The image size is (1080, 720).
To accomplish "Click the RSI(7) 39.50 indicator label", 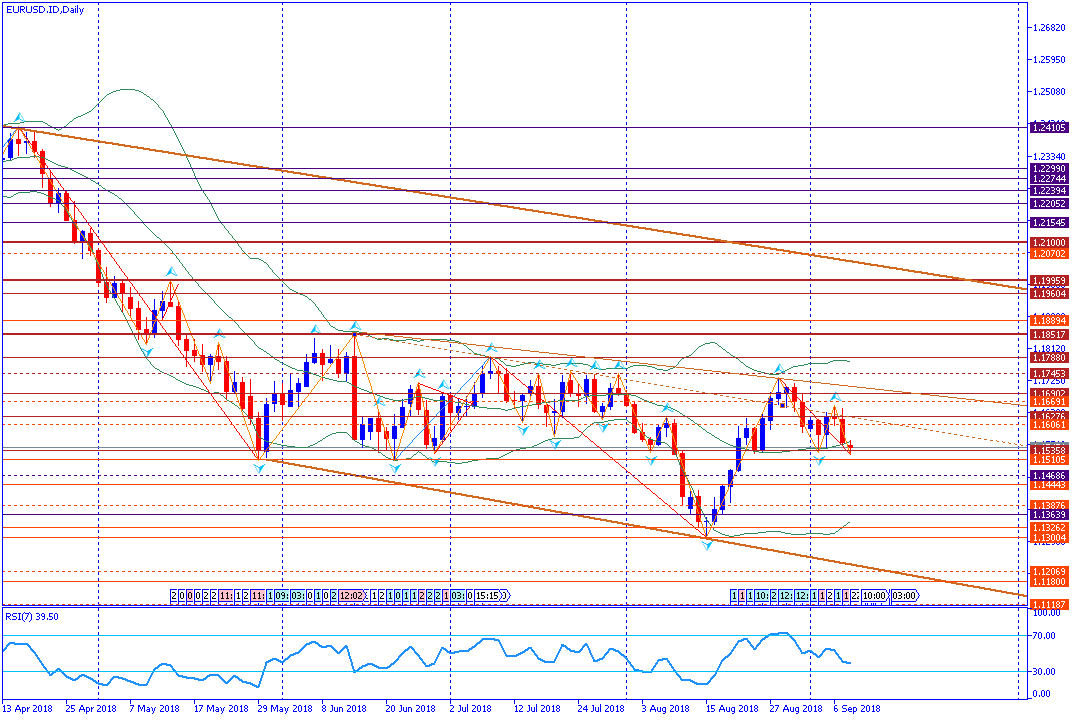I will (x=32, y=617).
